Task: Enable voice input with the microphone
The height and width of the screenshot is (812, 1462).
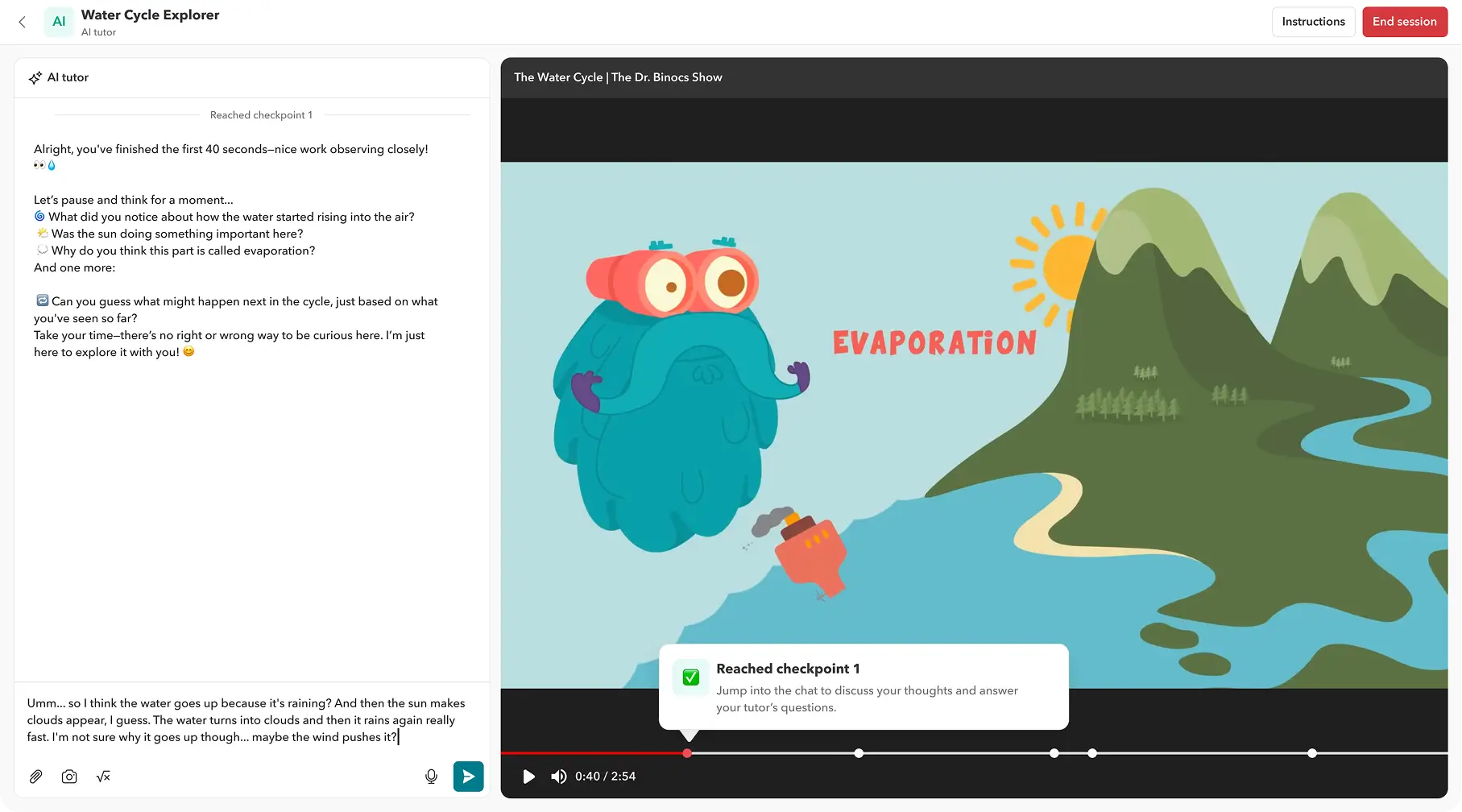Action: (431, 776)
